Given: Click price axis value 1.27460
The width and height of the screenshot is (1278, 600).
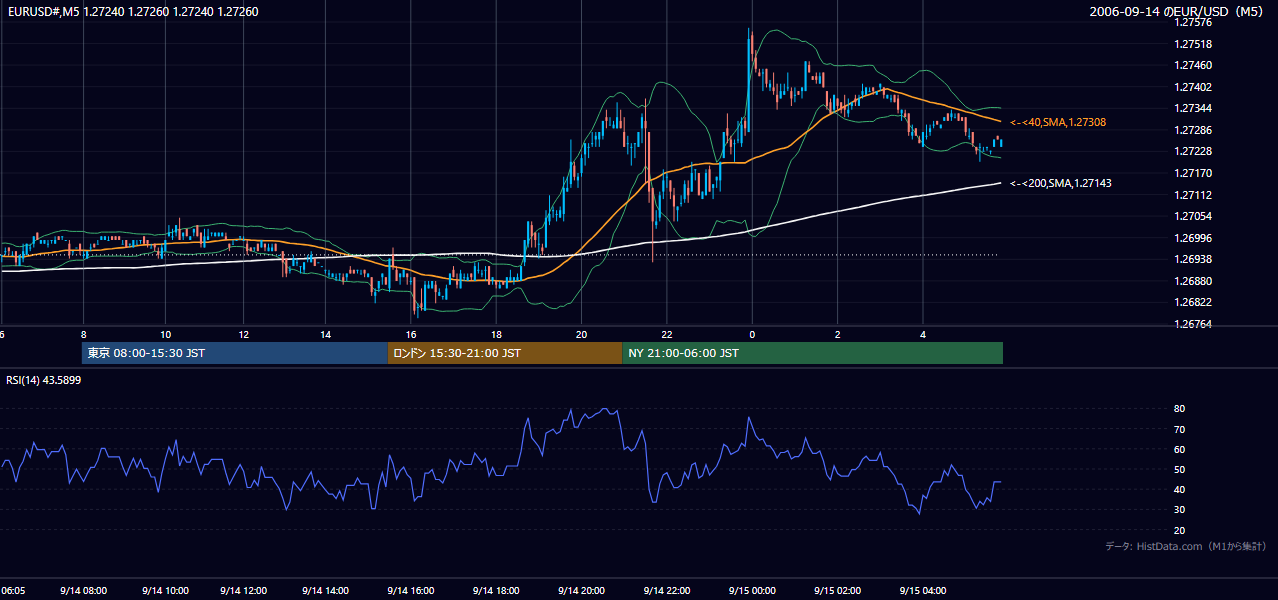Looking at the screenshot, I should pos(1193,66).
